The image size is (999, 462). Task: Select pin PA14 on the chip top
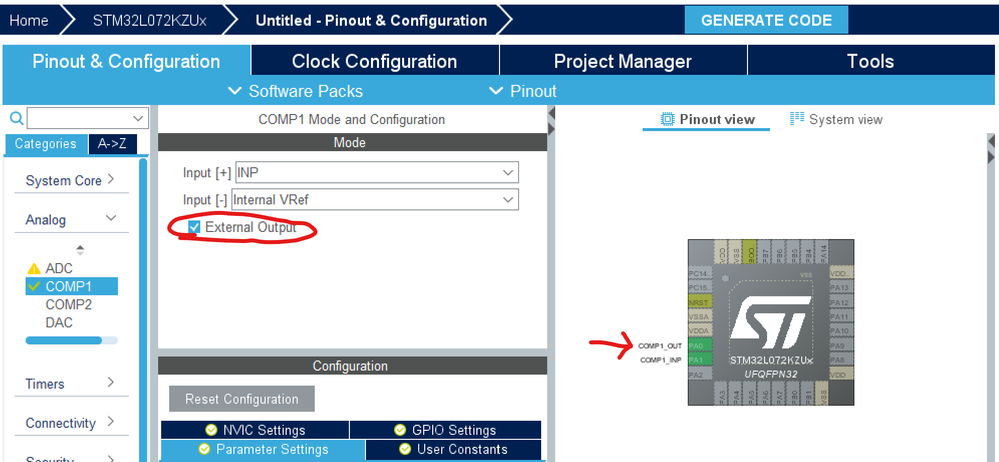(822, 252)
